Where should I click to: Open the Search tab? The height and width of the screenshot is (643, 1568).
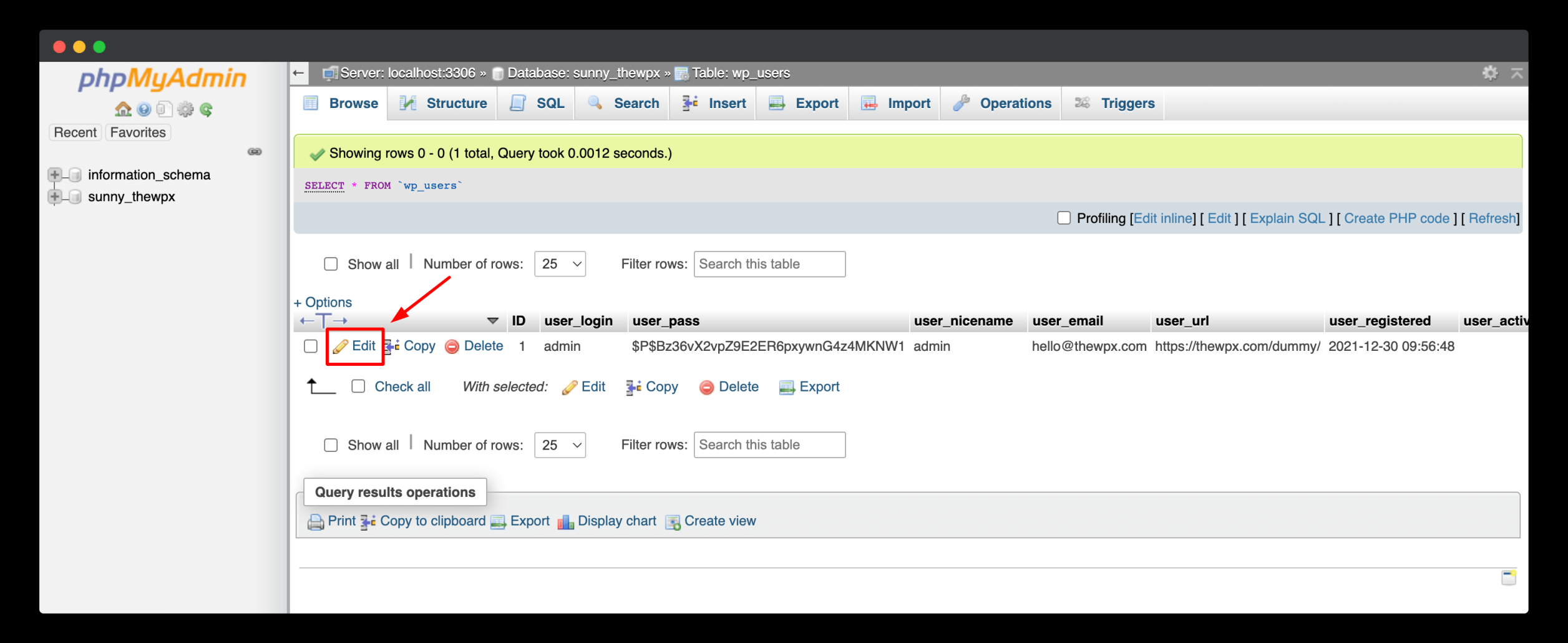point(623,104)
